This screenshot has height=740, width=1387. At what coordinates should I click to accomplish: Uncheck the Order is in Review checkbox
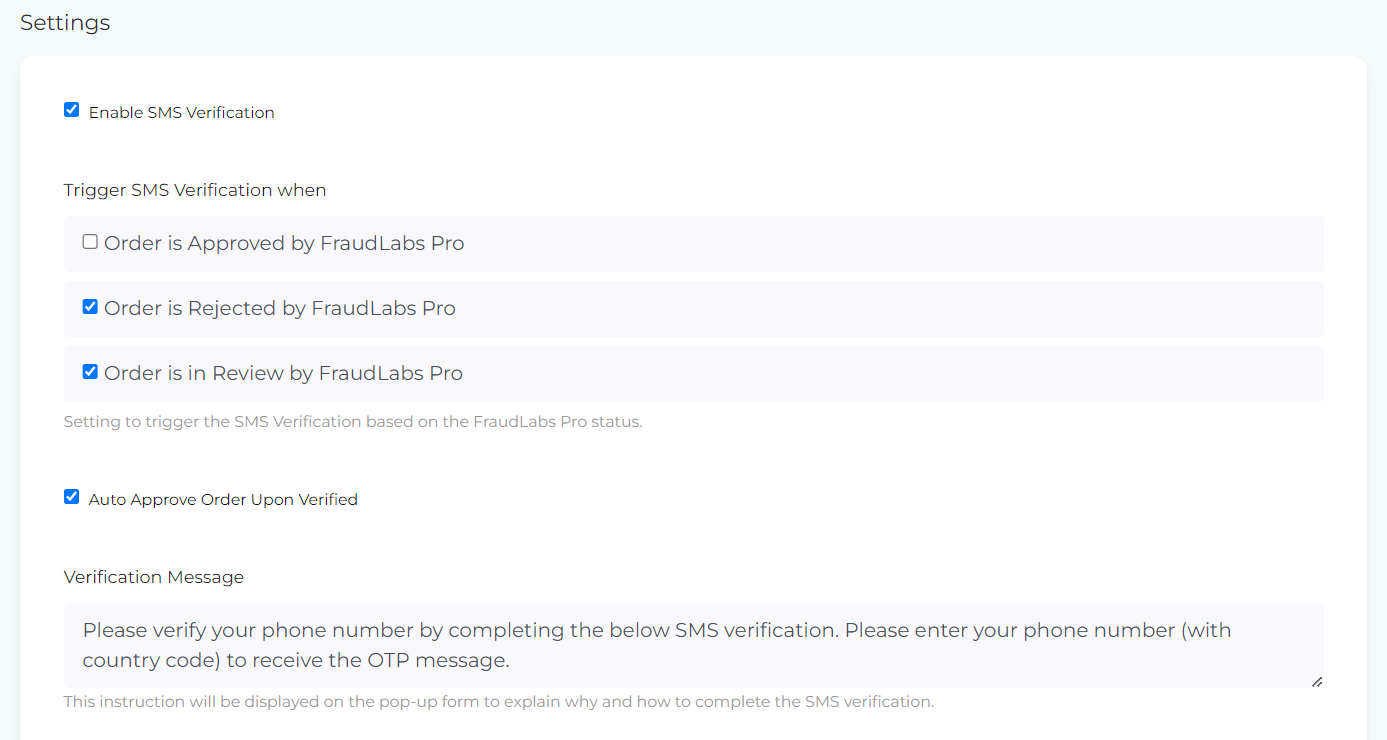(x=90, y=371)
